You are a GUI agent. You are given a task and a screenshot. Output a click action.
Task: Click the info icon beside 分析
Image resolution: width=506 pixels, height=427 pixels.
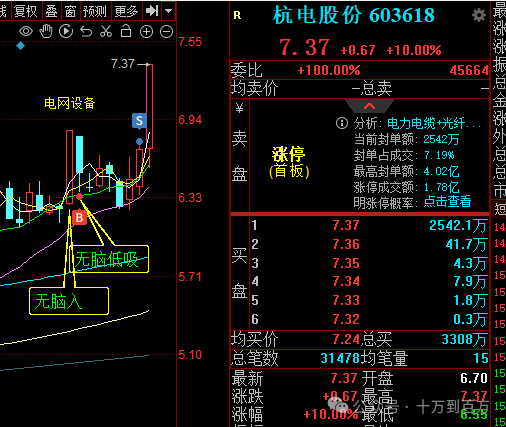[342, 123]
